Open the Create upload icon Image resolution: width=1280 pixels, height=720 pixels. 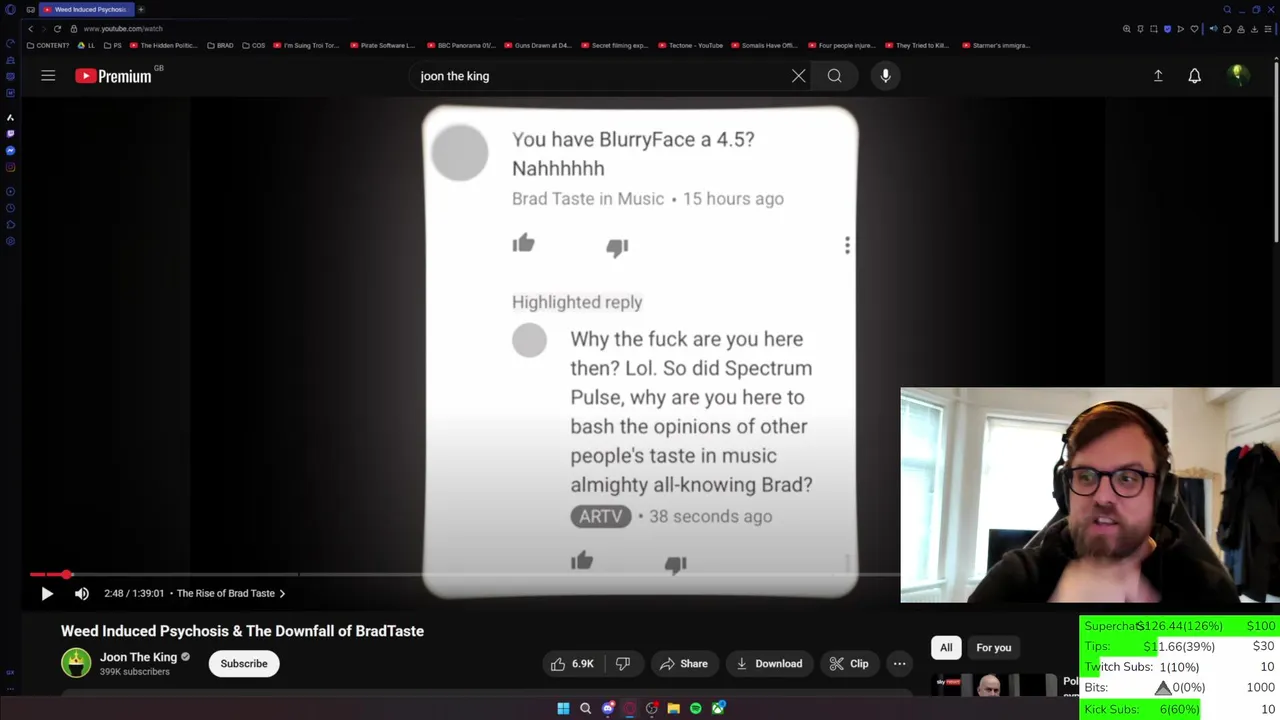pyautogui.click(x=1158, y=76)
